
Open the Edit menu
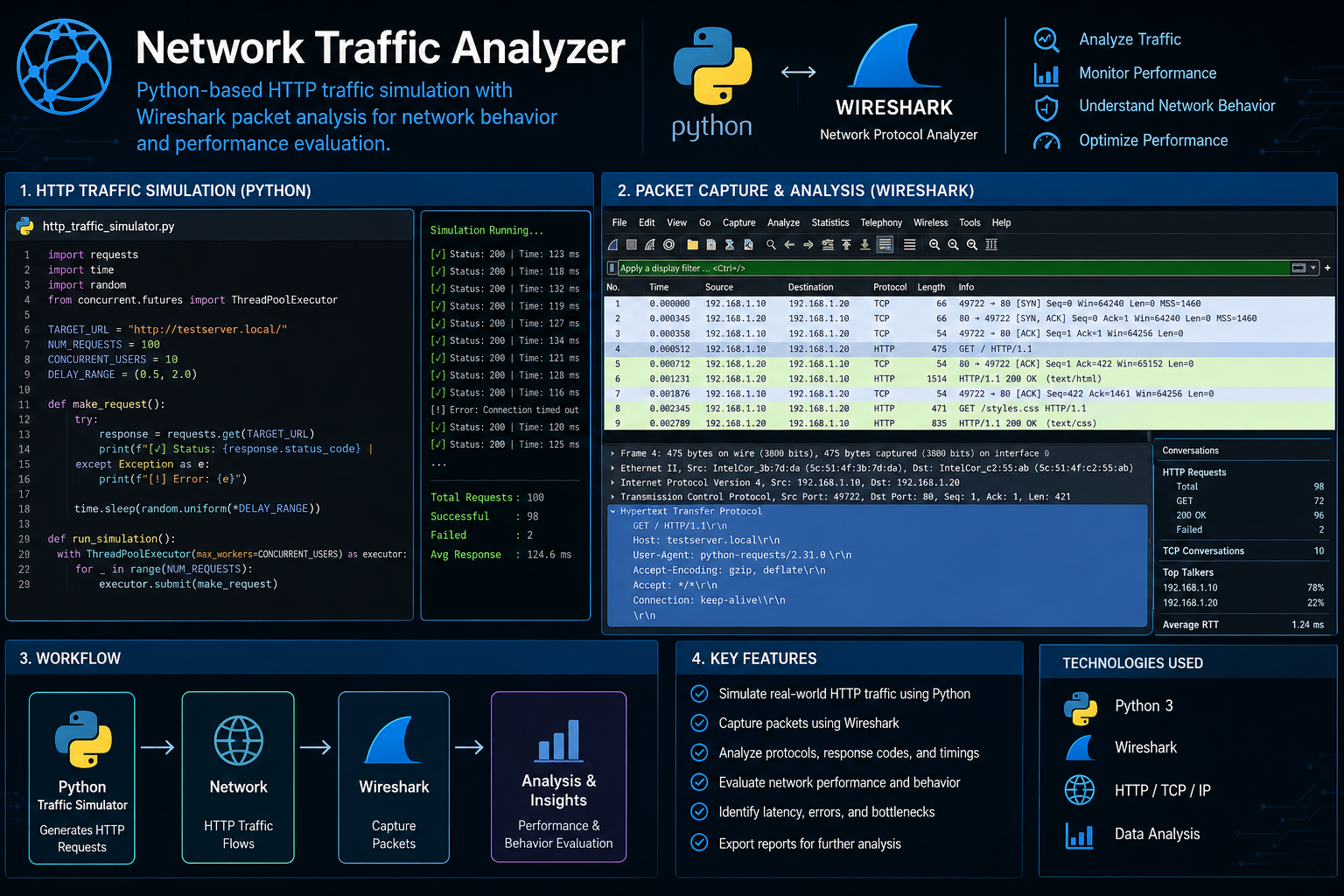click(647, 222)
